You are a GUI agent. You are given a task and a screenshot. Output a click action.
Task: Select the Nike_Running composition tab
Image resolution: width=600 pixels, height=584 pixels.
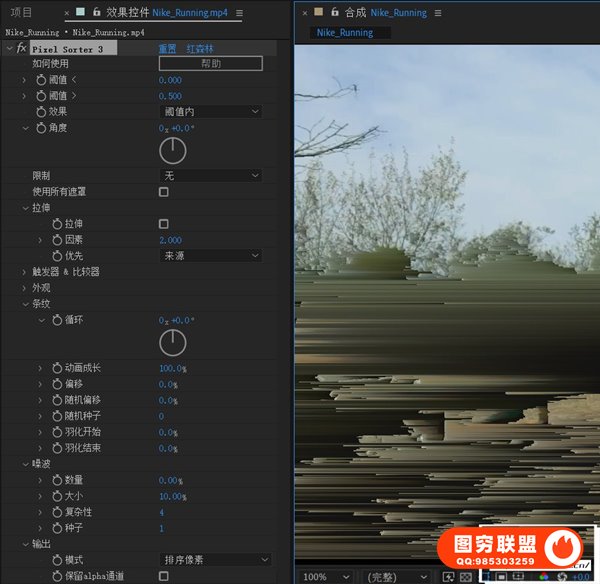[345, 32]
